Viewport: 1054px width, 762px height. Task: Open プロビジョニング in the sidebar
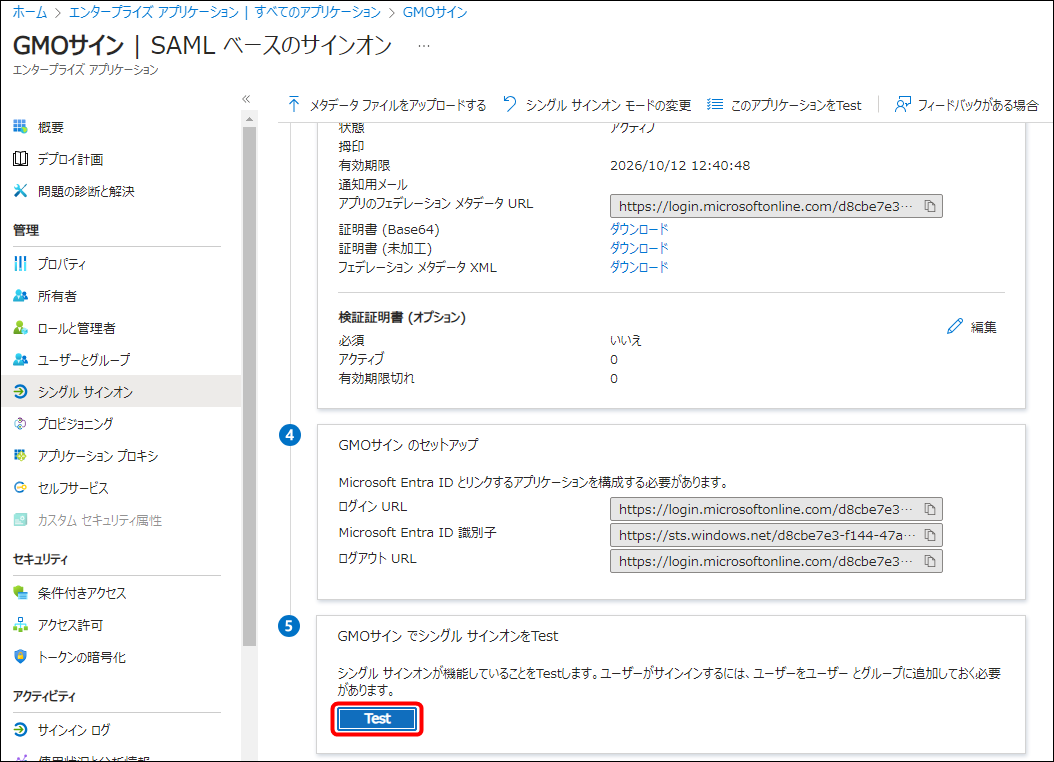pos(75,424)
